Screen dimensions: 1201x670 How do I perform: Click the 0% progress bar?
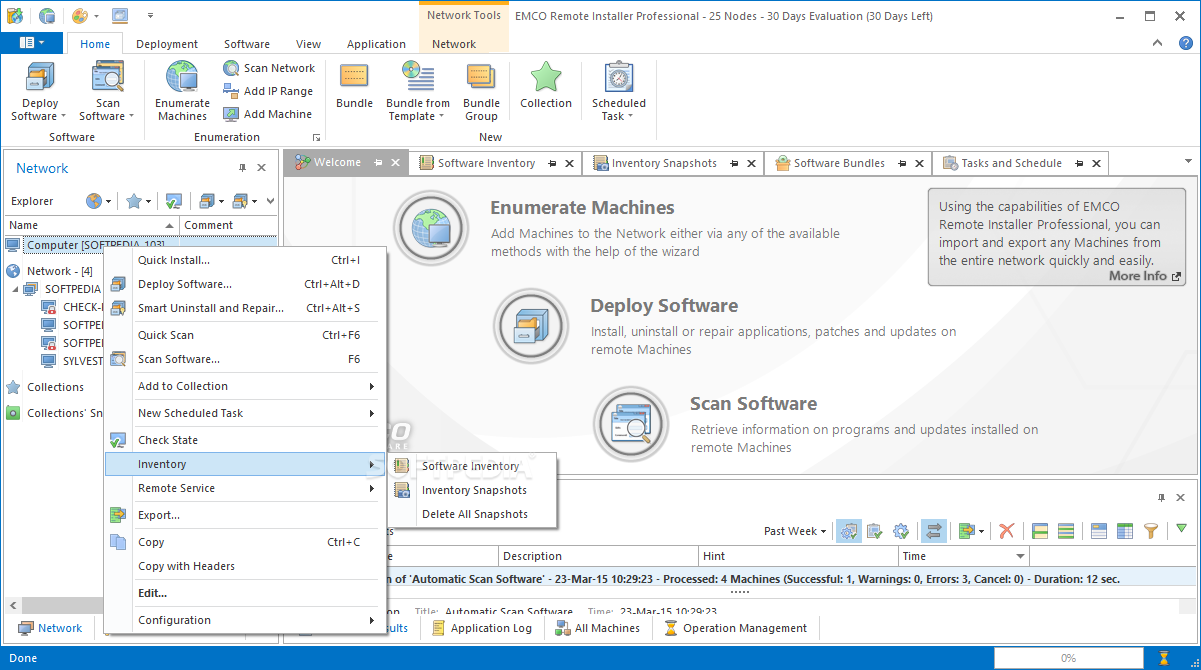[1068, 658]
